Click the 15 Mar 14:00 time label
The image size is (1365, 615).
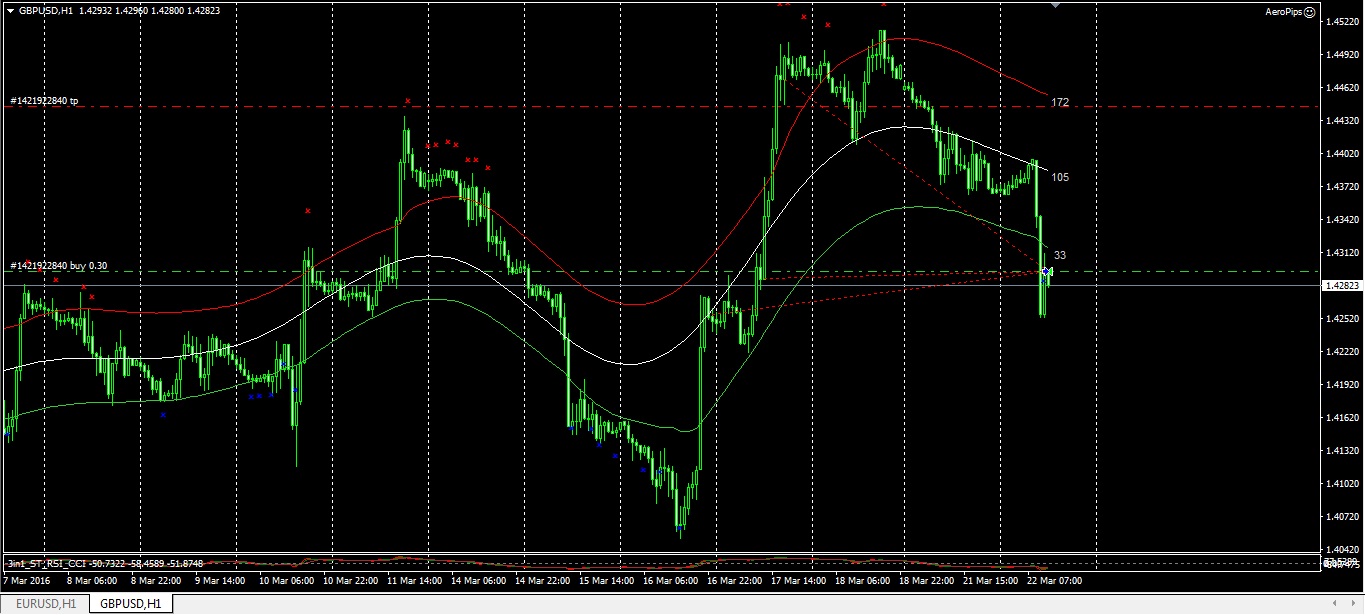605,580
